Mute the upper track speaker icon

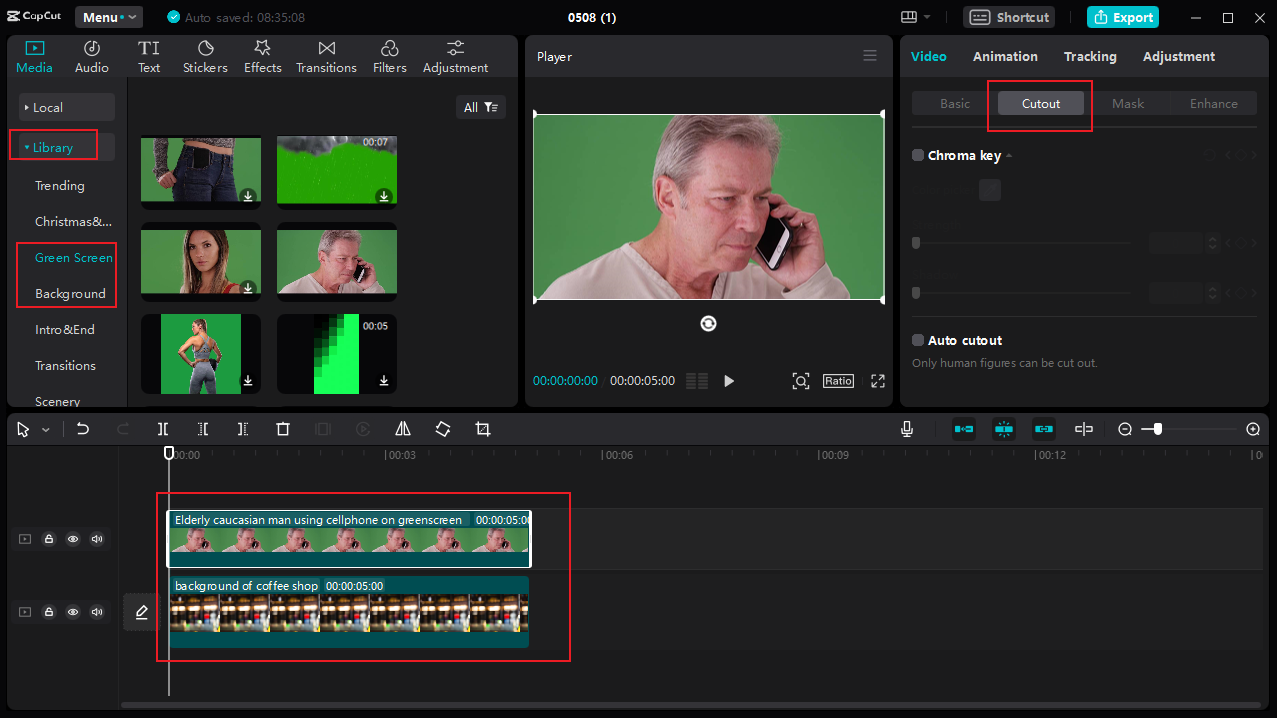pyautogui.click(x=97, y=539)
